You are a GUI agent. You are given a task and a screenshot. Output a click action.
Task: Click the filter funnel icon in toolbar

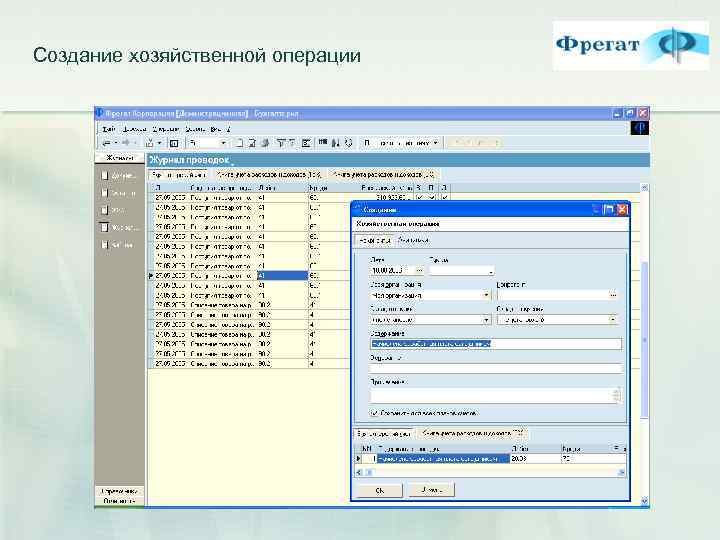click(x=281, y=143)
